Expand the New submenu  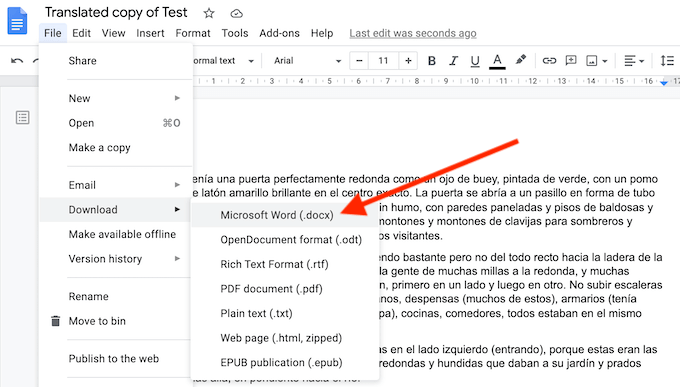(116, 98)
